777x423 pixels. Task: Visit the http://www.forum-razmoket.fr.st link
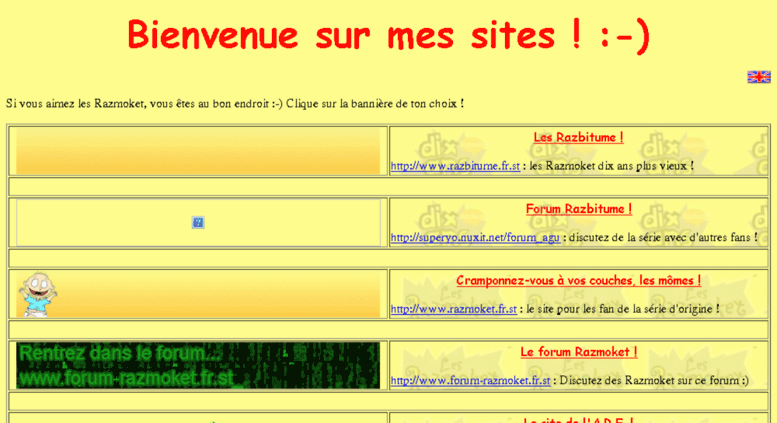click(470, 380)
